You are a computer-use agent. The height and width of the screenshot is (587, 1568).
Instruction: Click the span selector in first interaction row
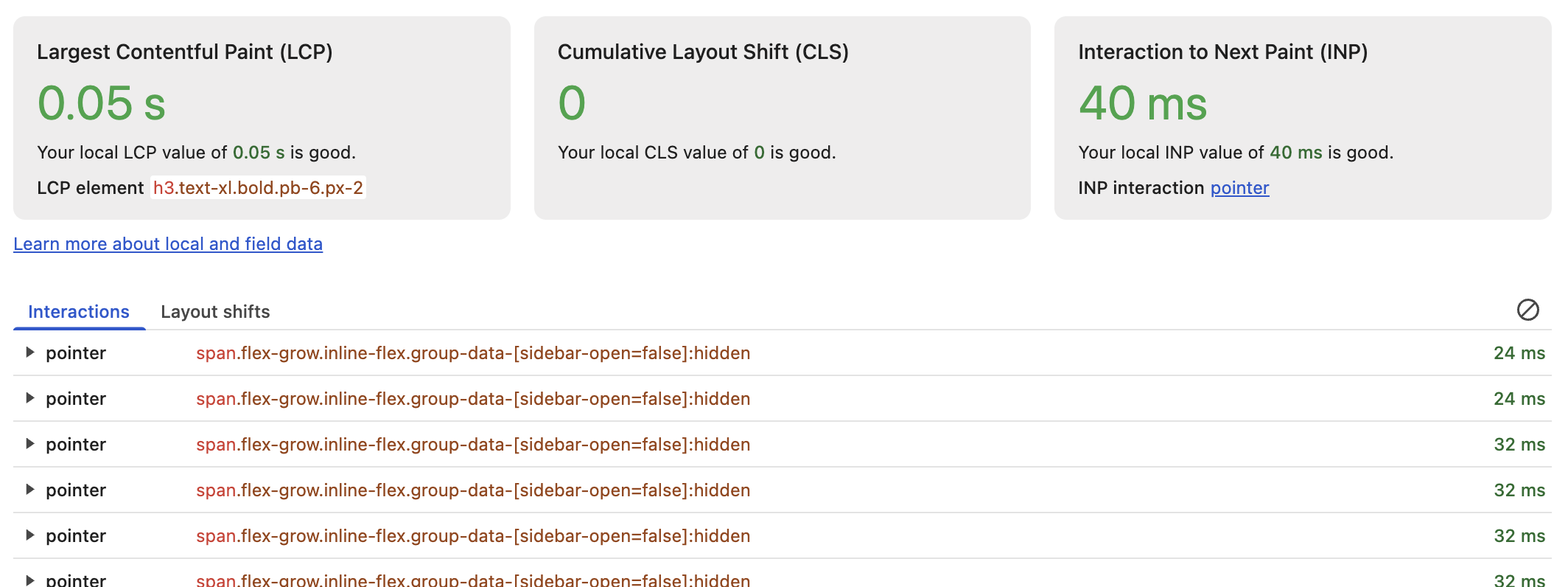point(473,353)
